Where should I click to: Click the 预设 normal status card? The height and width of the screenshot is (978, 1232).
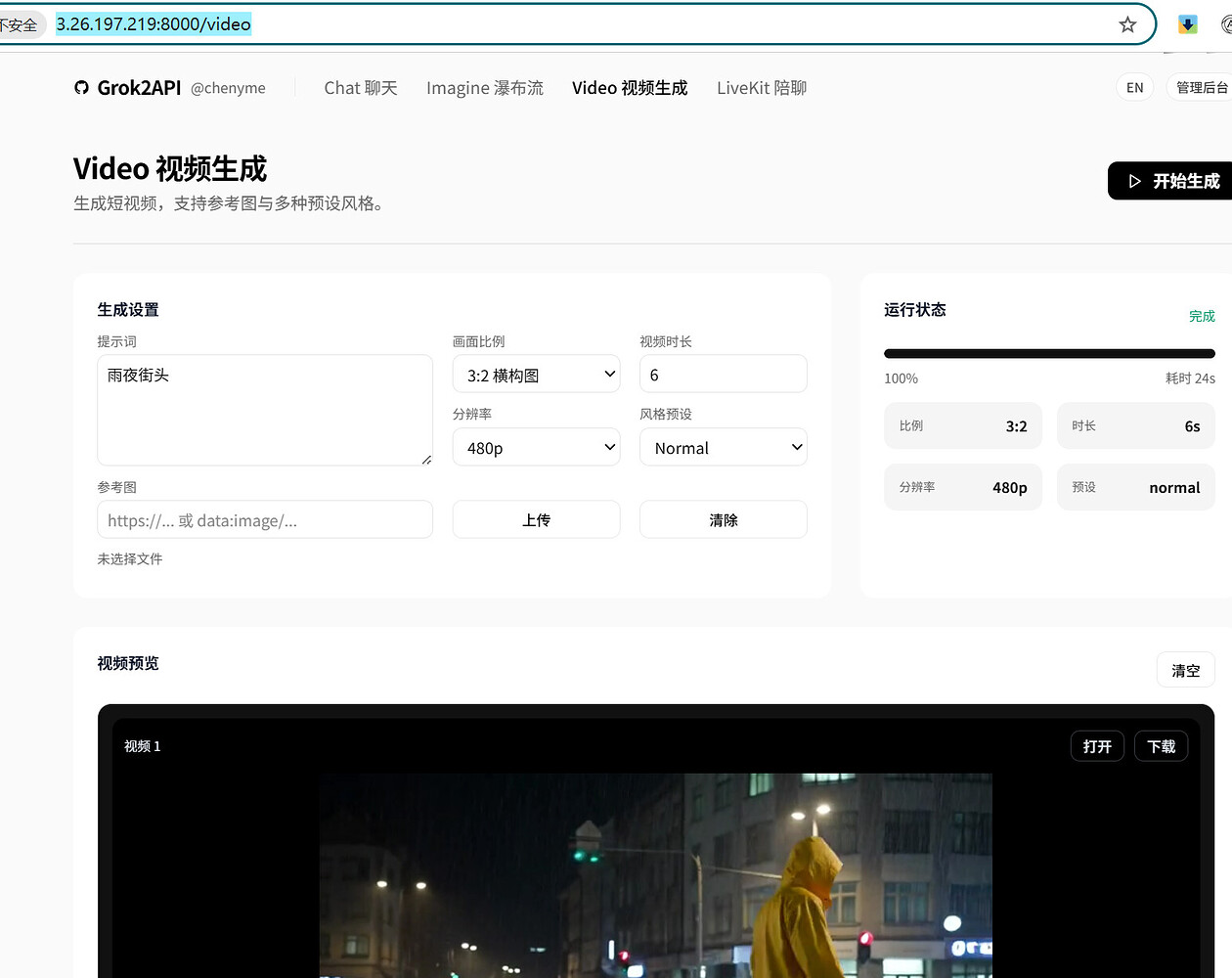[x=1136, y=486]
